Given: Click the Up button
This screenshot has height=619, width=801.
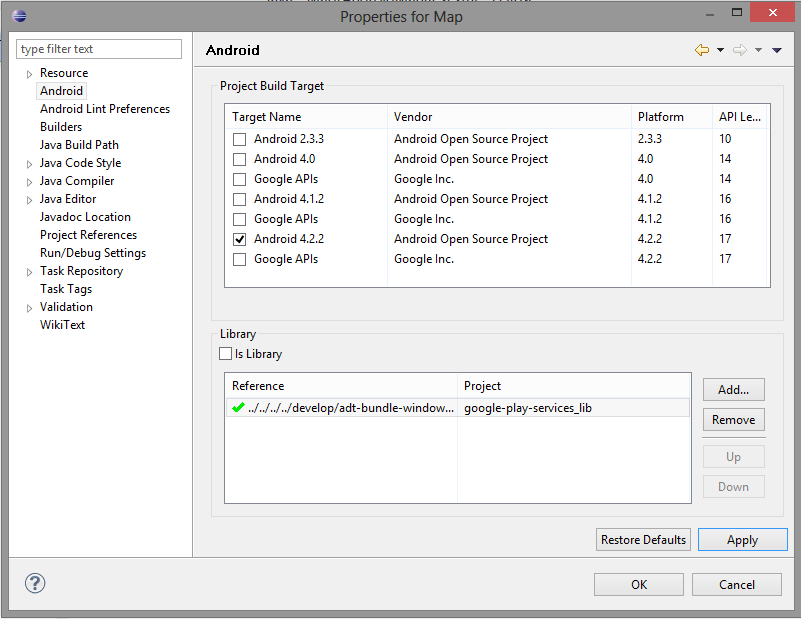Looking at the screenshot, I should point(734,457).
